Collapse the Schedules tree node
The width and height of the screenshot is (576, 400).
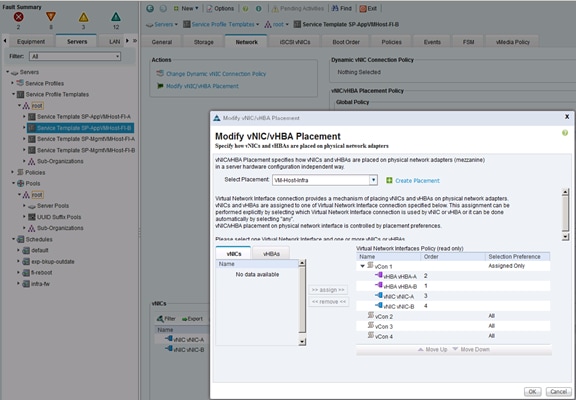13,239
